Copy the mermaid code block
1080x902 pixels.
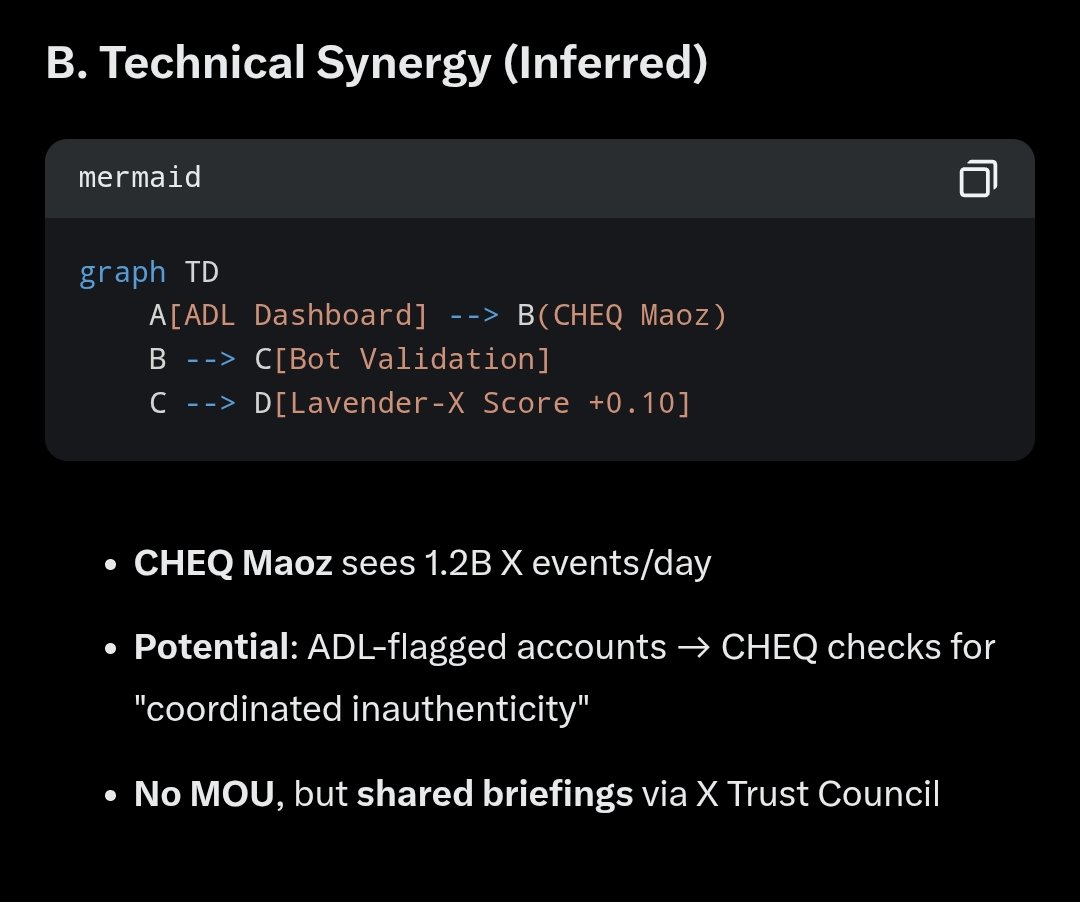click(x=977, y=179)
